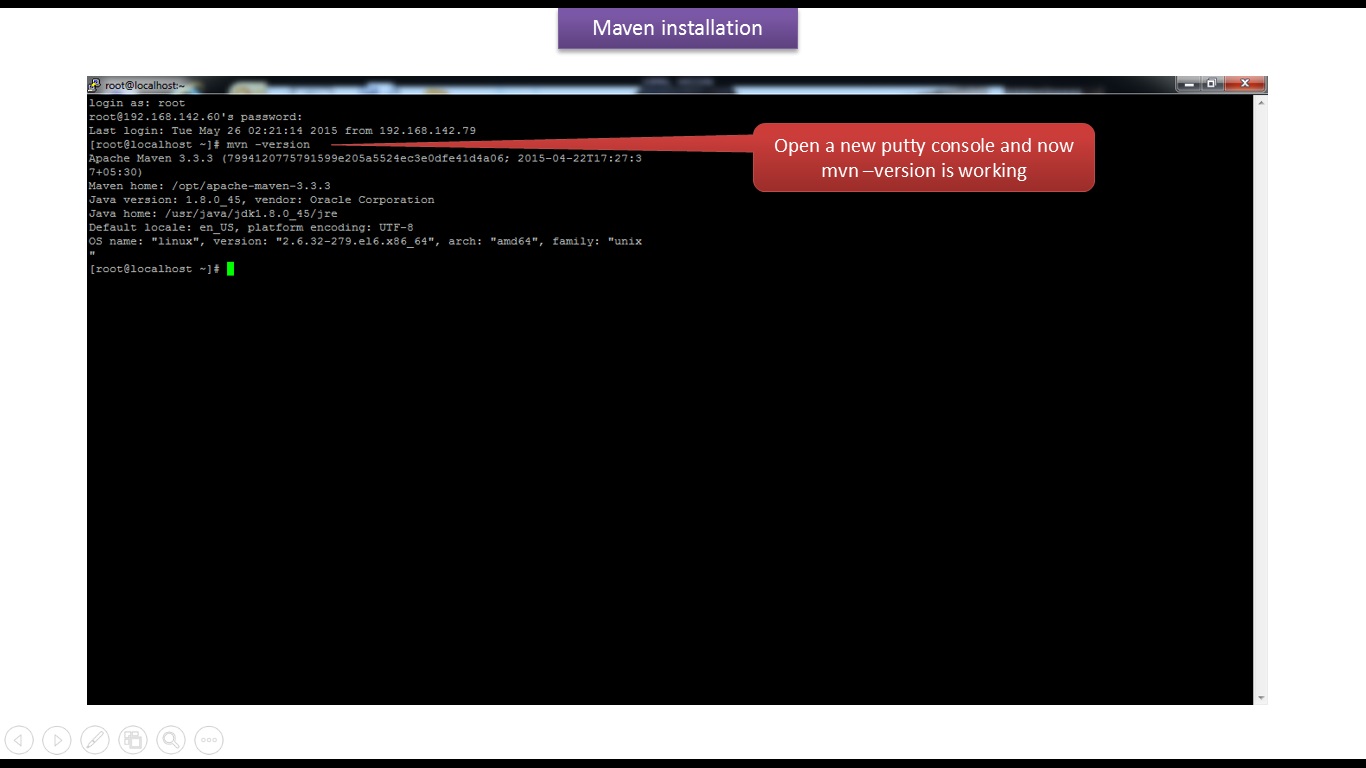Image resolution: width=1366 pixels, height=768 pixels.
Task: Click the 'Apache Maven 3.3.3' output line
Action: (365, 158)
